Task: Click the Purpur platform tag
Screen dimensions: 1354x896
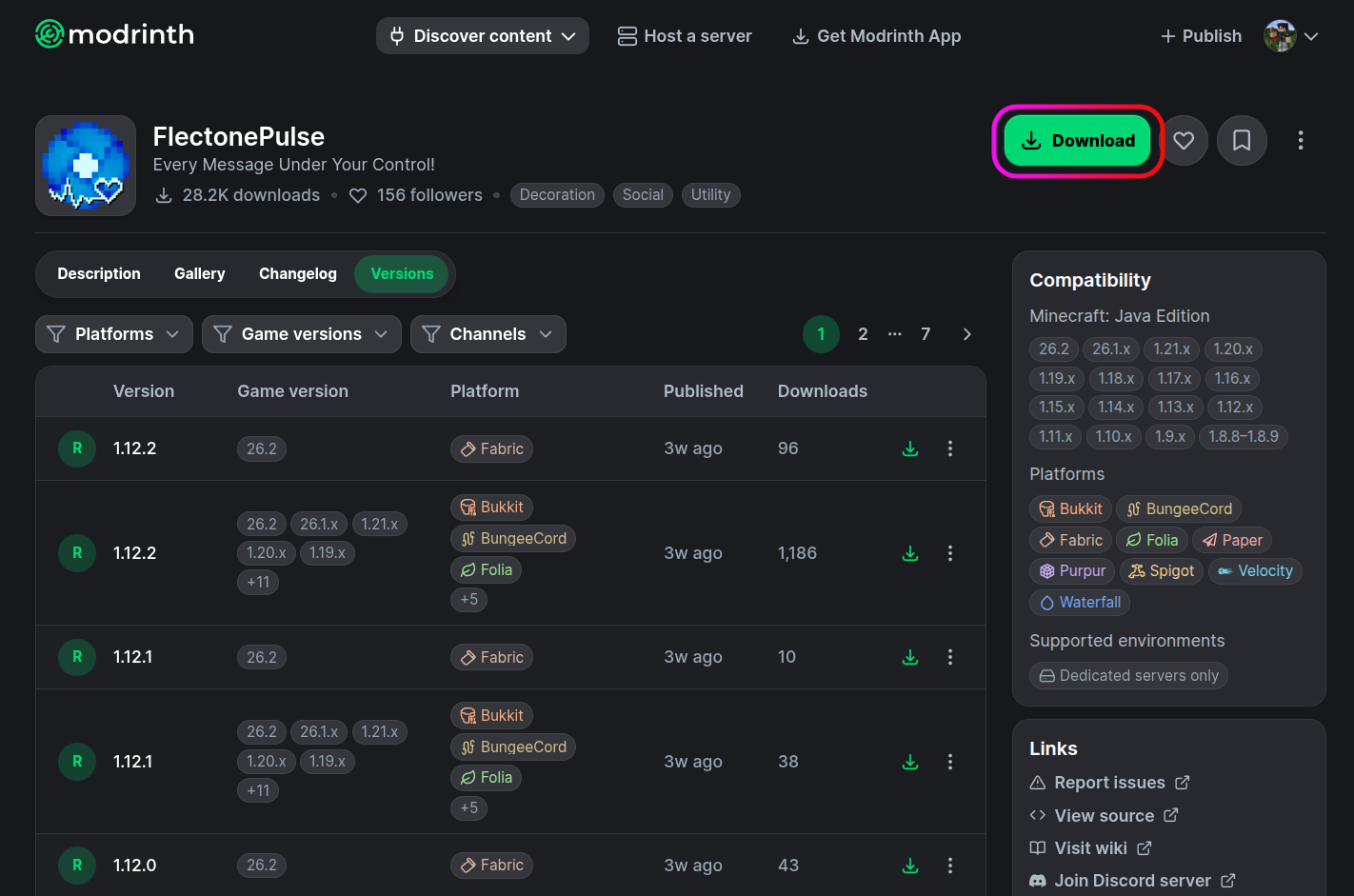Action: (x=1072, y=571)
